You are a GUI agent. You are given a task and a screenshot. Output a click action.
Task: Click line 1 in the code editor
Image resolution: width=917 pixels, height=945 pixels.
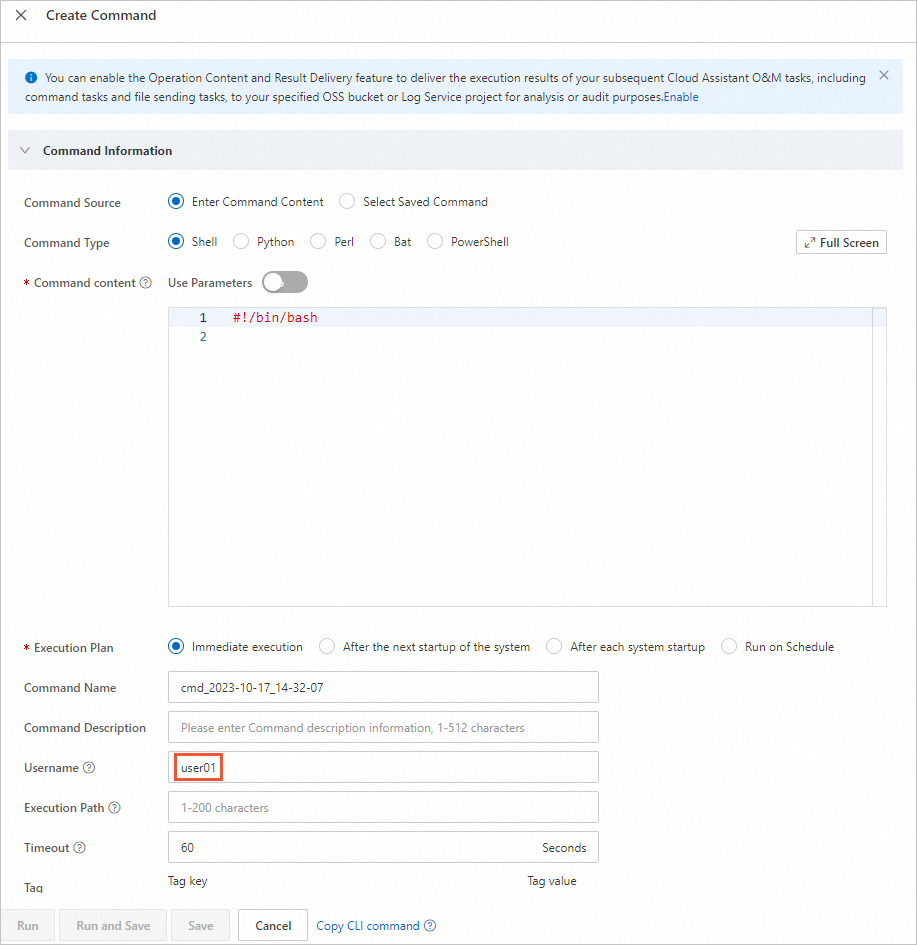520,318
